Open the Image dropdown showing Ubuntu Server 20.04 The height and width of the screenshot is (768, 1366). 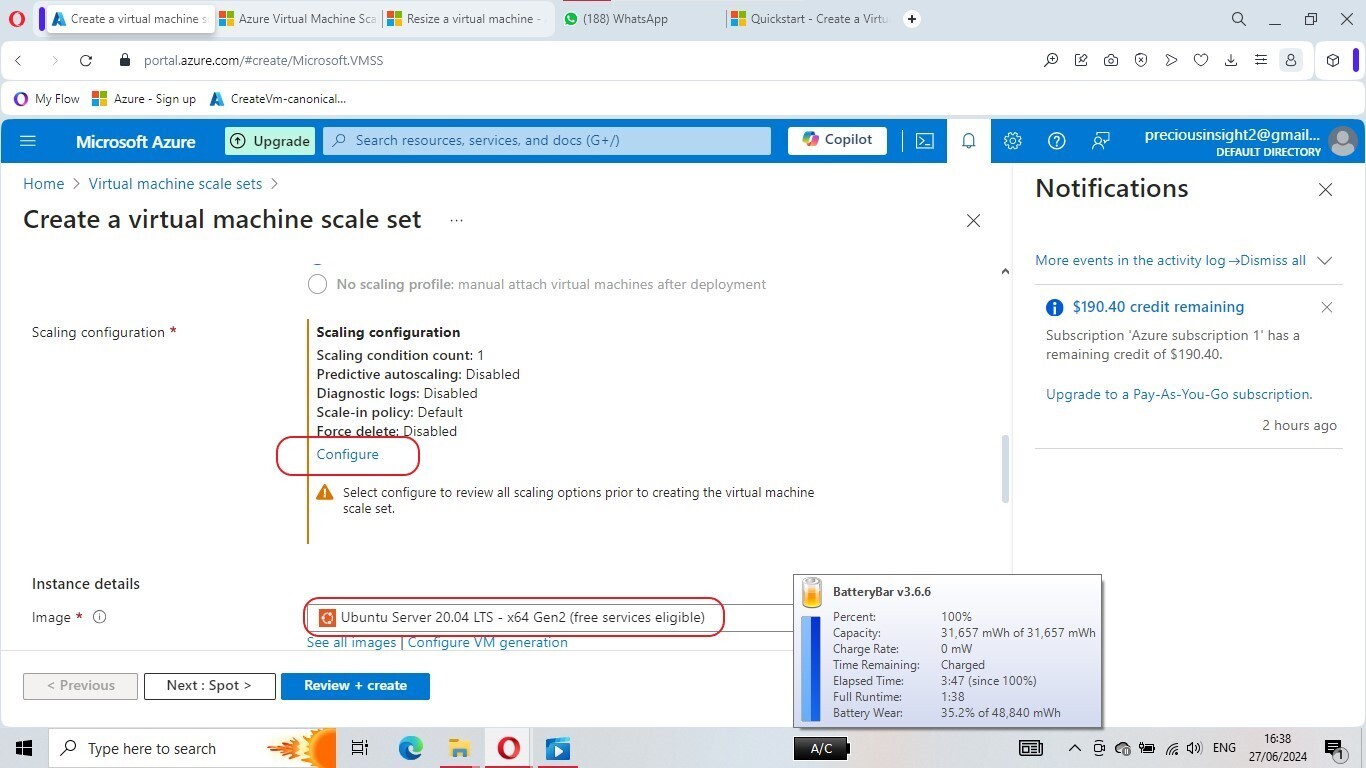pos(549,618)
